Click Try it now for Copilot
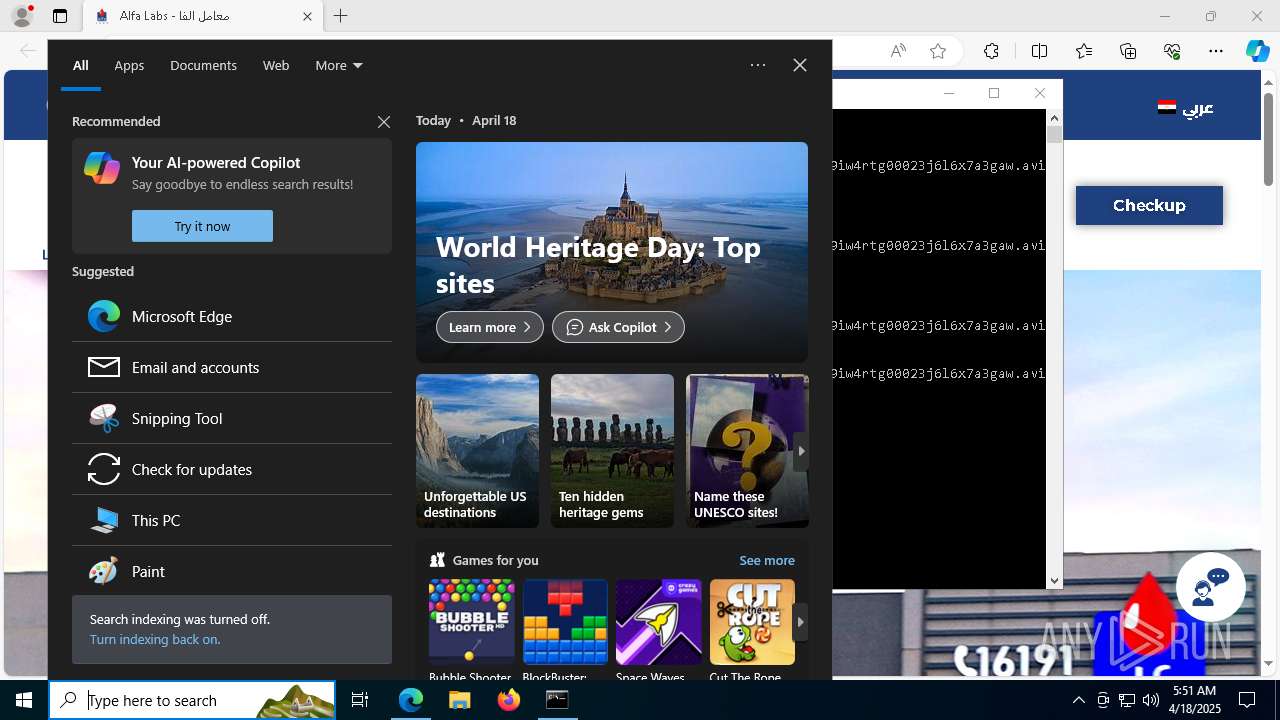The height and width of the screenshot is (720, 1280). 202,226
